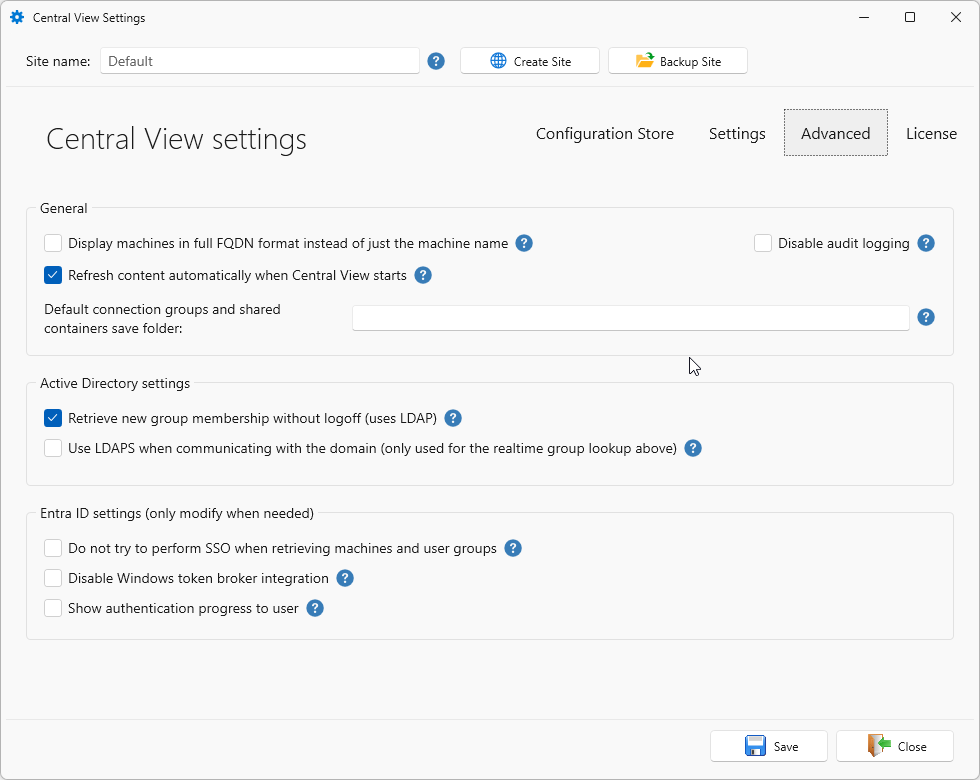
Task: Show help for Retrieve new group membership
Action: click(452, 418)
